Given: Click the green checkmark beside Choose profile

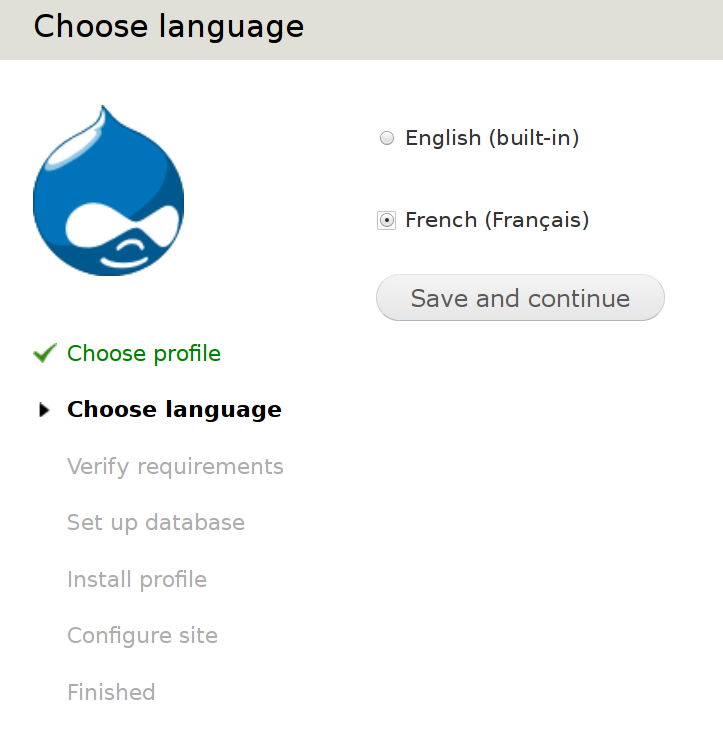Looking at the screenshot, I should point(44,353).
